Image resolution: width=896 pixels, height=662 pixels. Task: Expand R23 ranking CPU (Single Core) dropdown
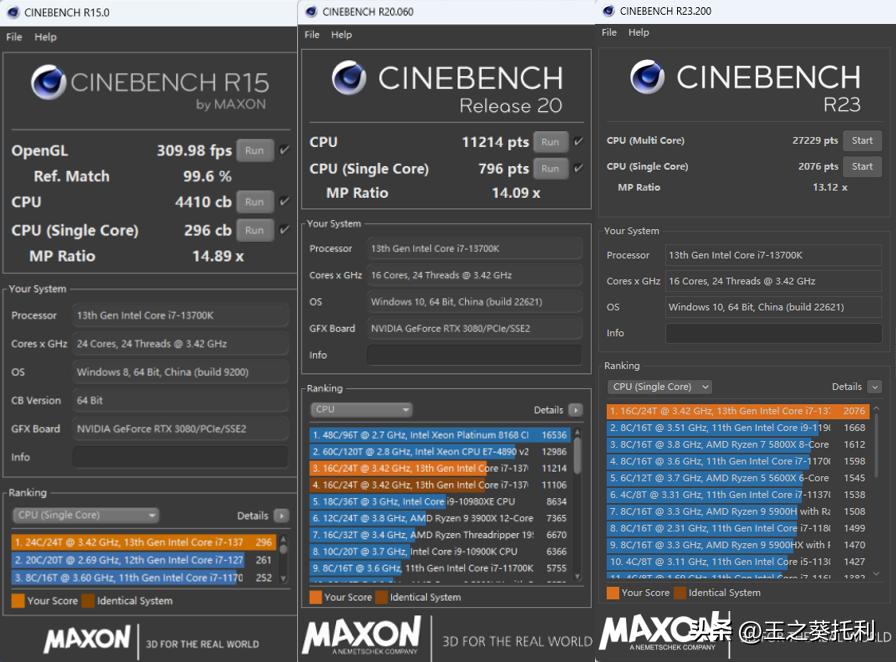[660, 387]
